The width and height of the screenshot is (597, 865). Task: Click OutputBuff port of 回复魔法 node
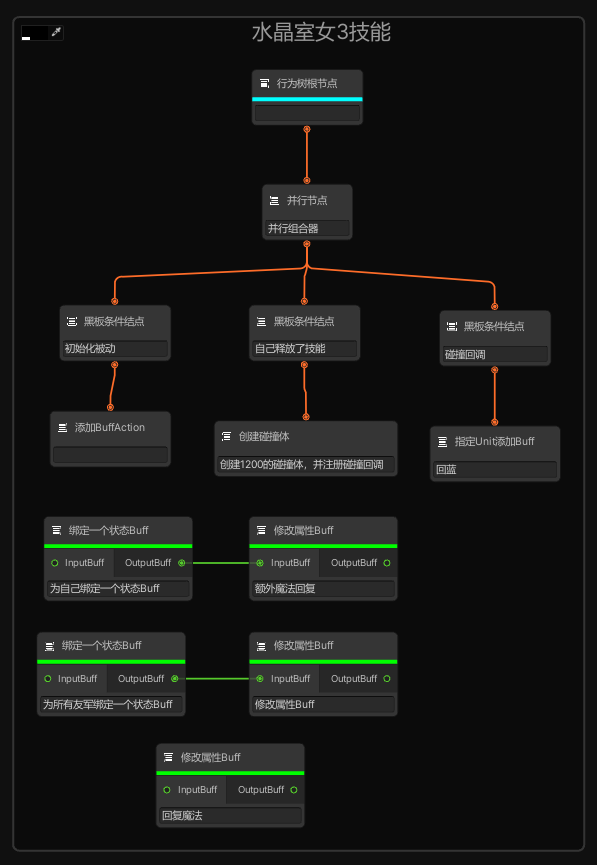point(294,790)
